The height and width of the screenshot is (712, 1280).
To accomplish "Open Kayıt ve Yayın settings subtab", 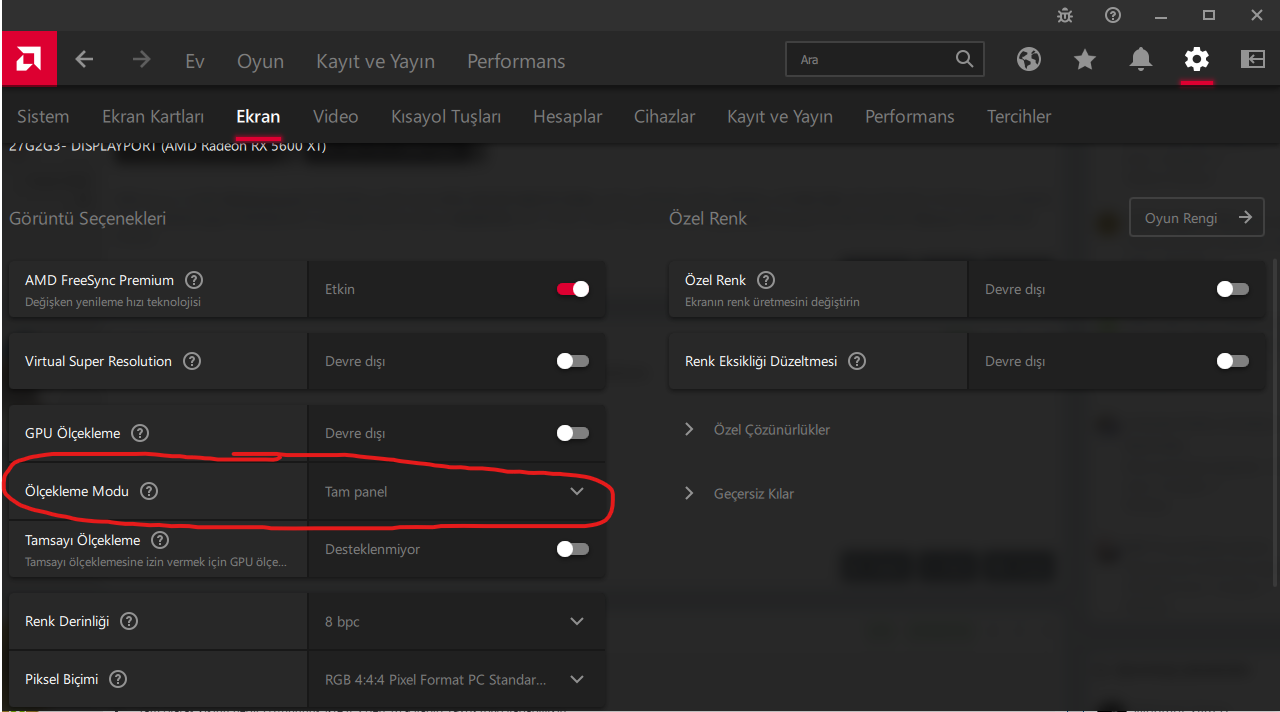I will click(780, 117).
